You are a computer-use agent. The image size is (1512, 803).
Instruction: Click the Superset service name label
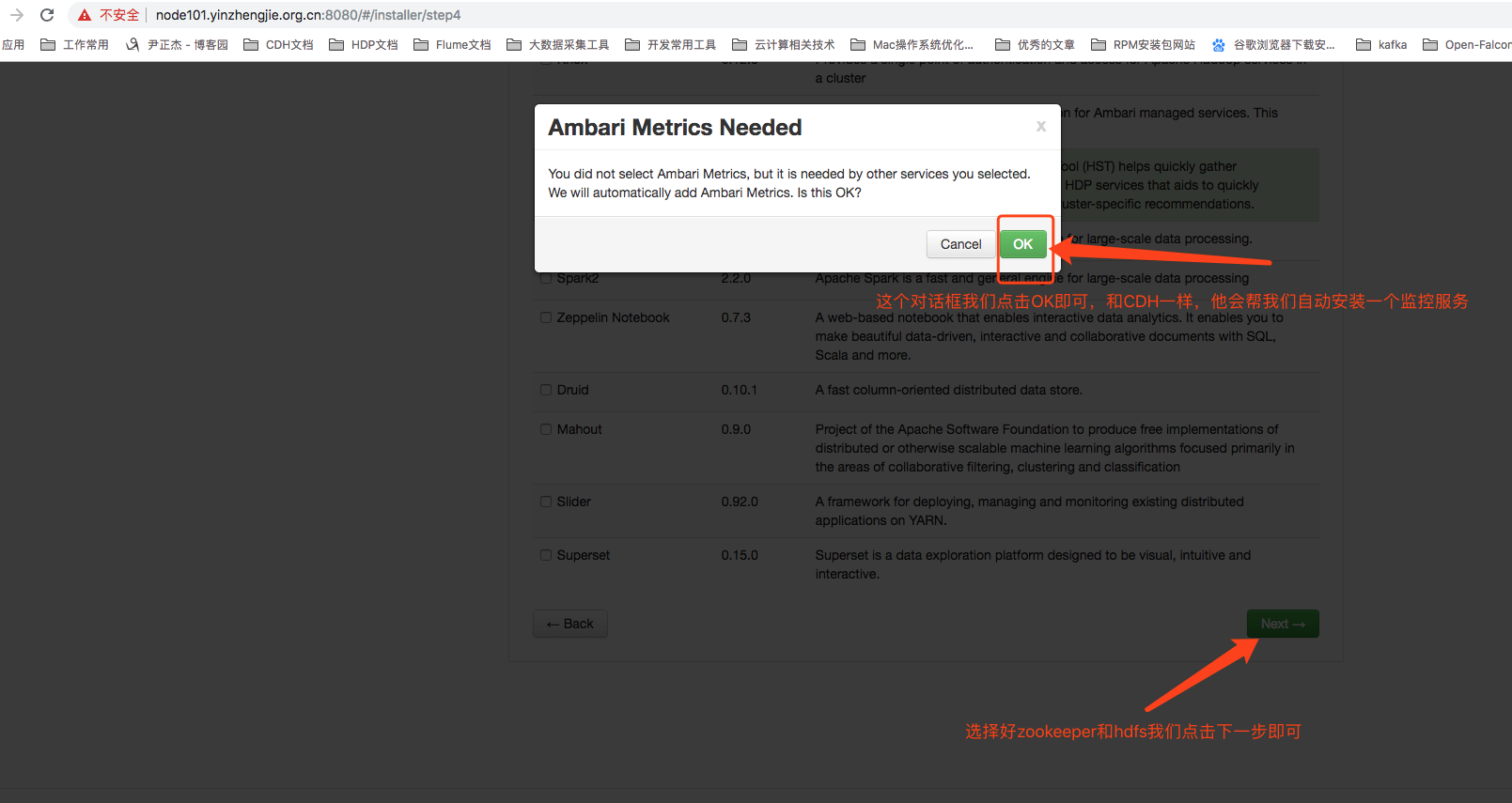pos(584,555)
